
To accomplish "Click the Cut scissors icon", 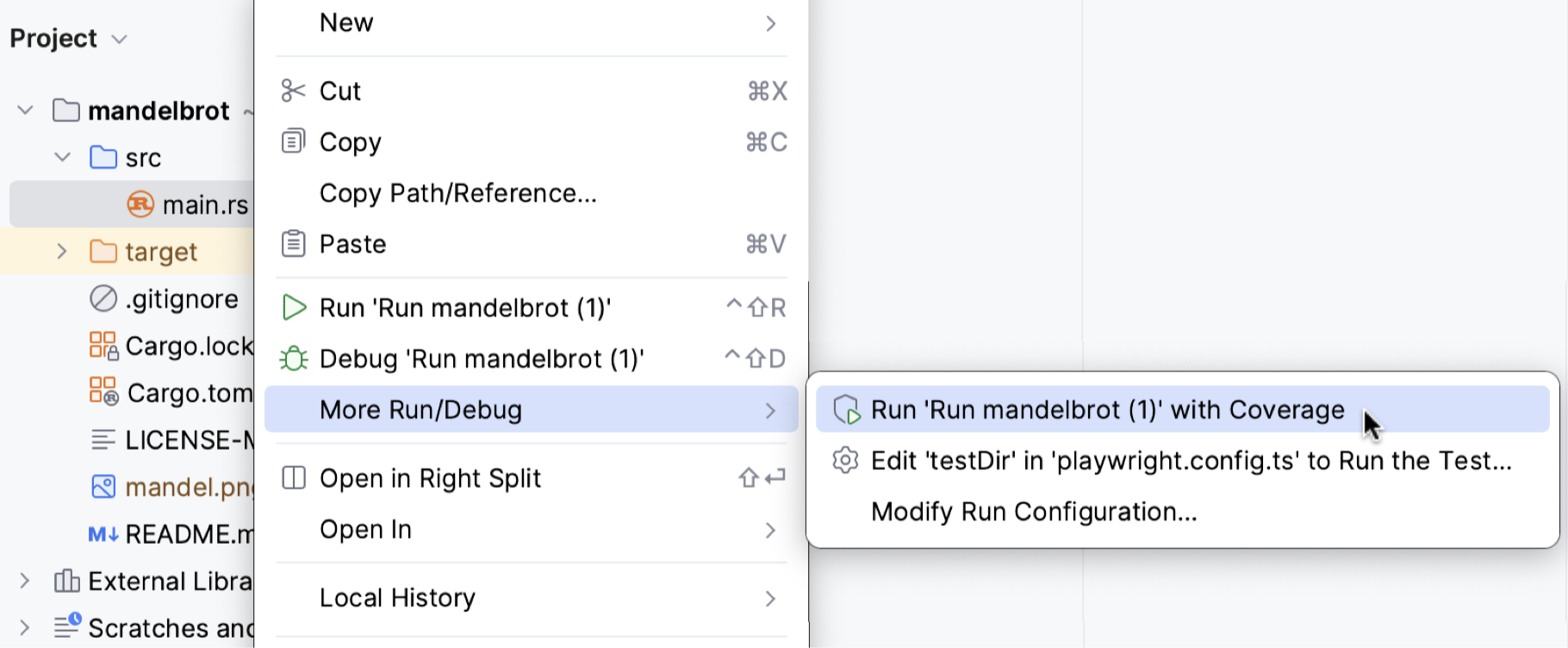I will [293, 90].
